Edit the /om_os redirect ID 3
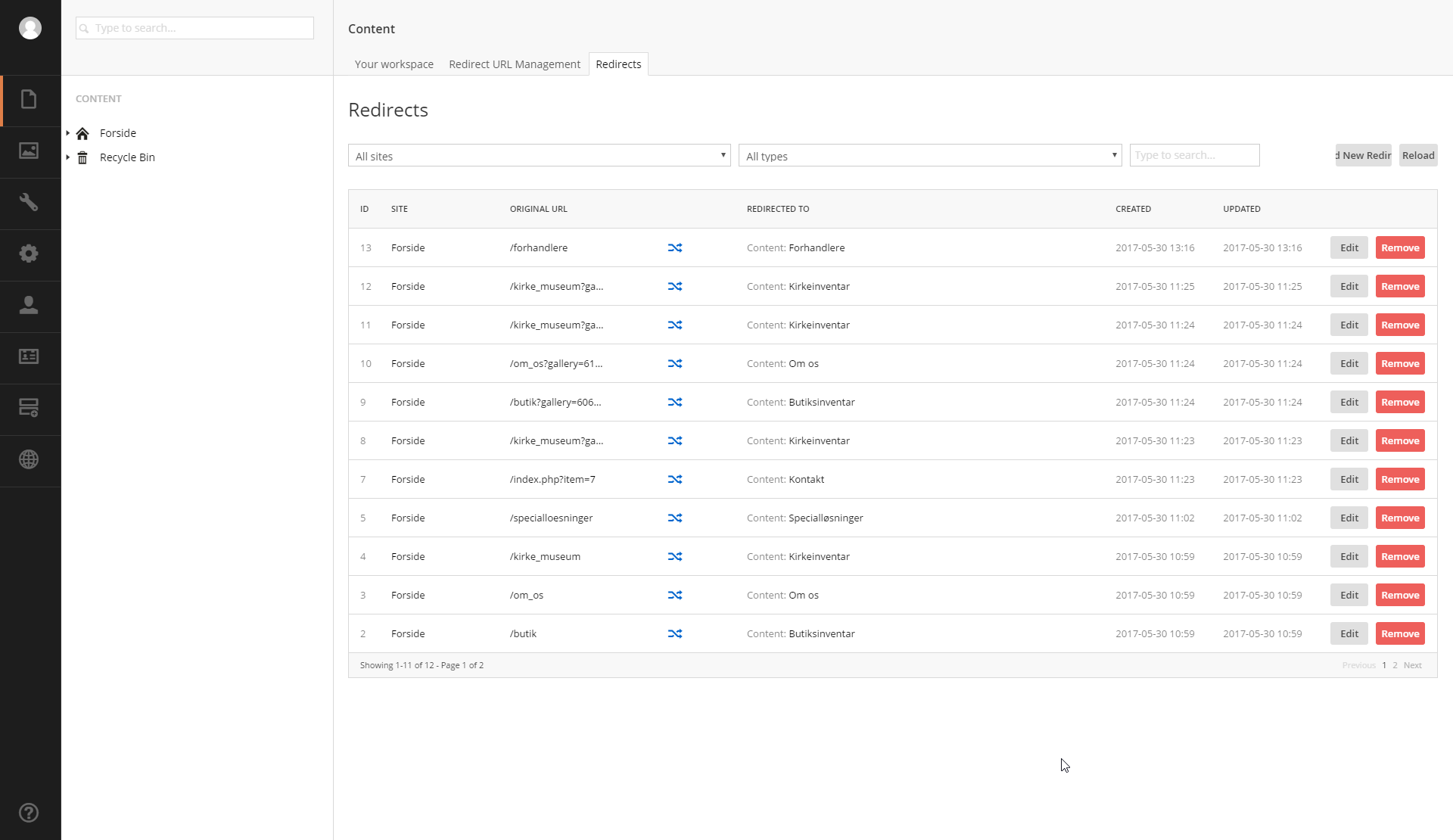The width and height of the screenshot is (1453, 840). coord(1349,595)
